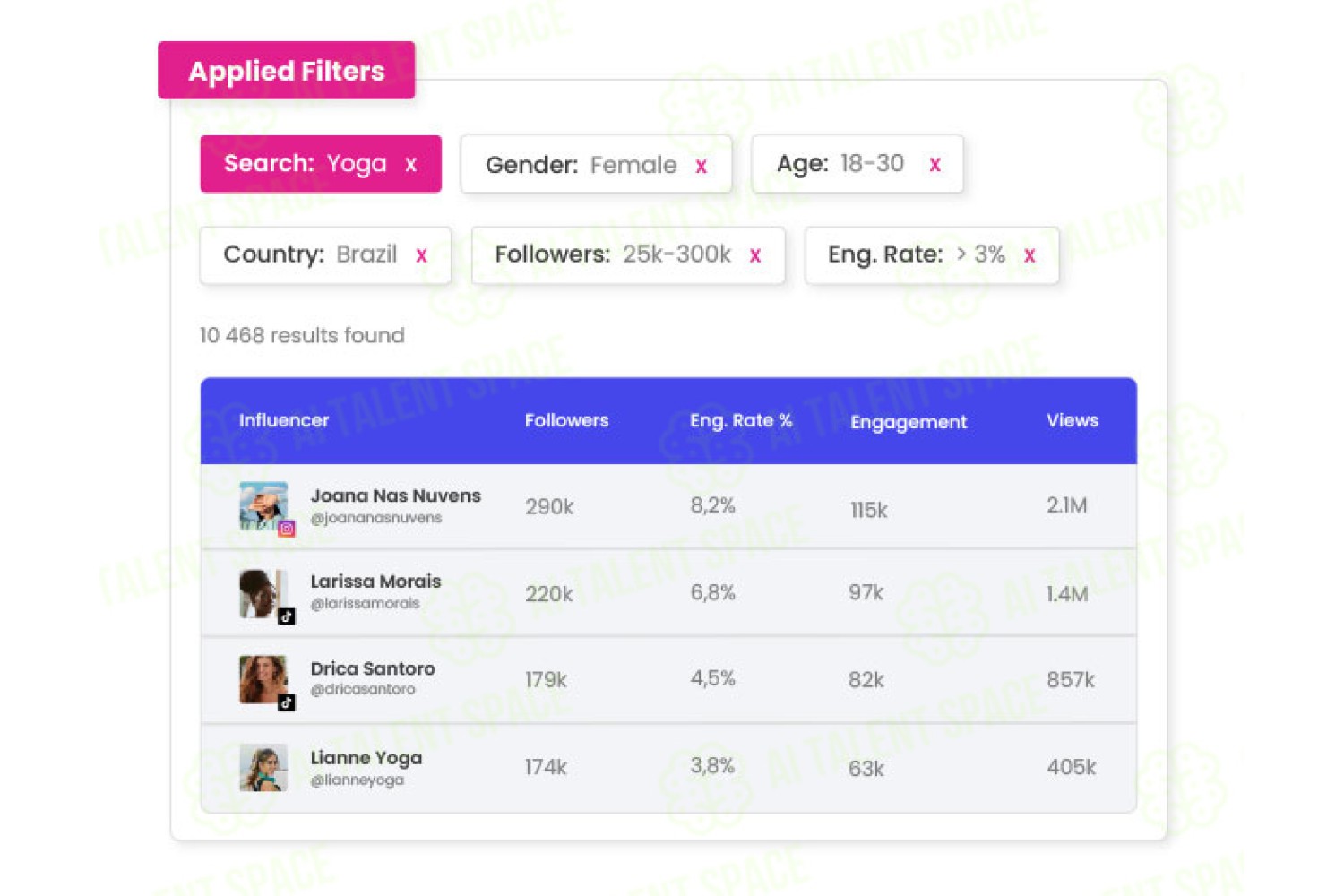Remove the Age: 18-30 filter via x
1344x896 pixels.
[935, 165]
